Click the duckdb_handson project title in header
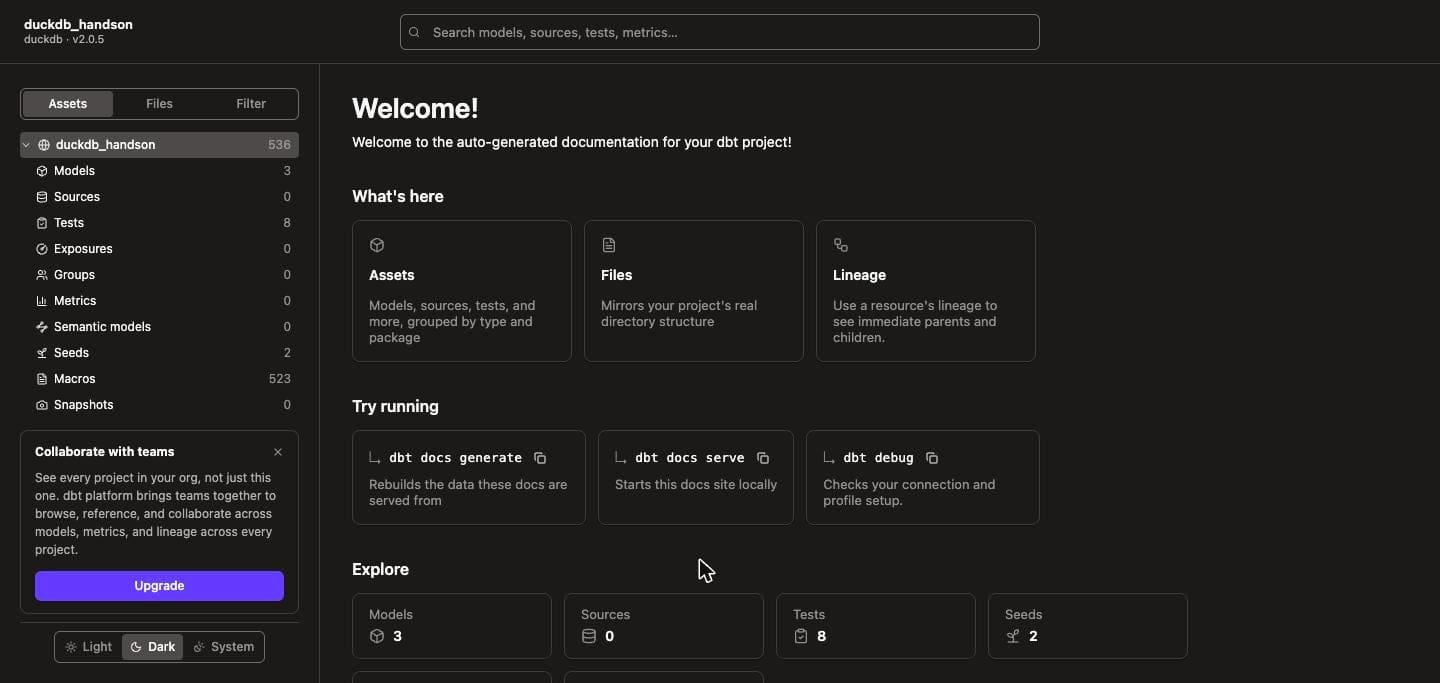The height and width of the screenshot is (683, 1440). coord(78,24)
